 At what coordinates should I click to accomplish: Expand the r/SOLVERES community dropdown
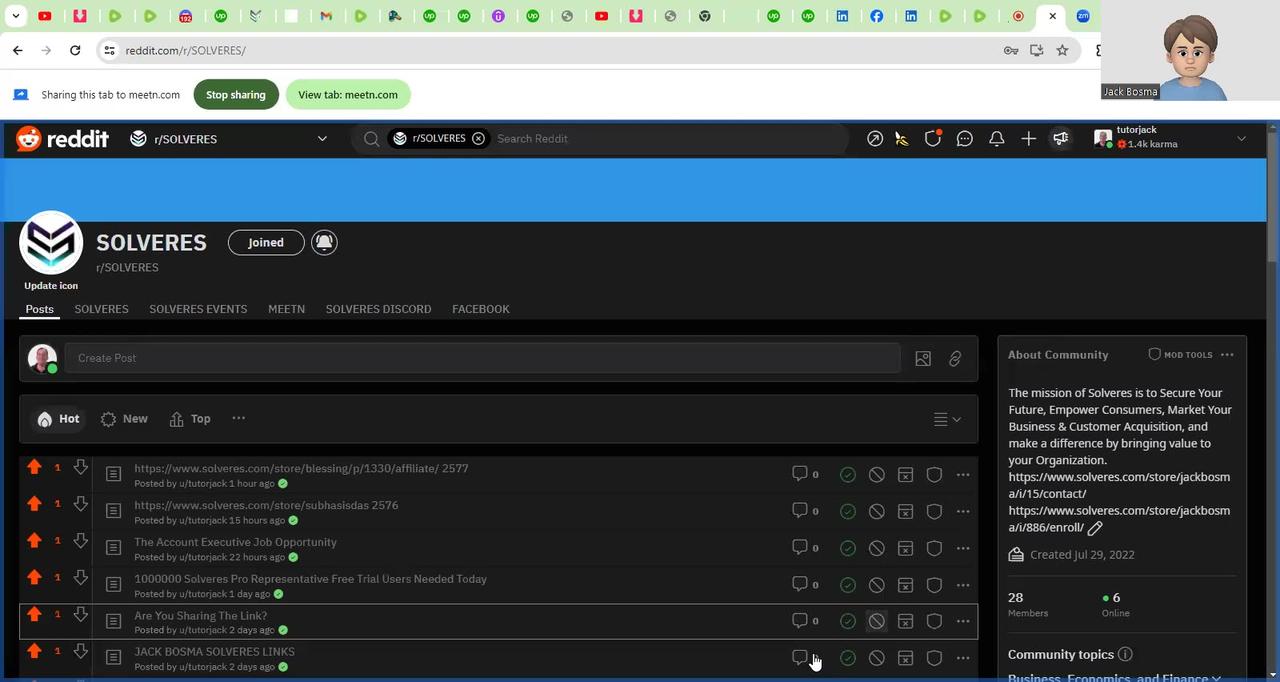coord(322,139)
